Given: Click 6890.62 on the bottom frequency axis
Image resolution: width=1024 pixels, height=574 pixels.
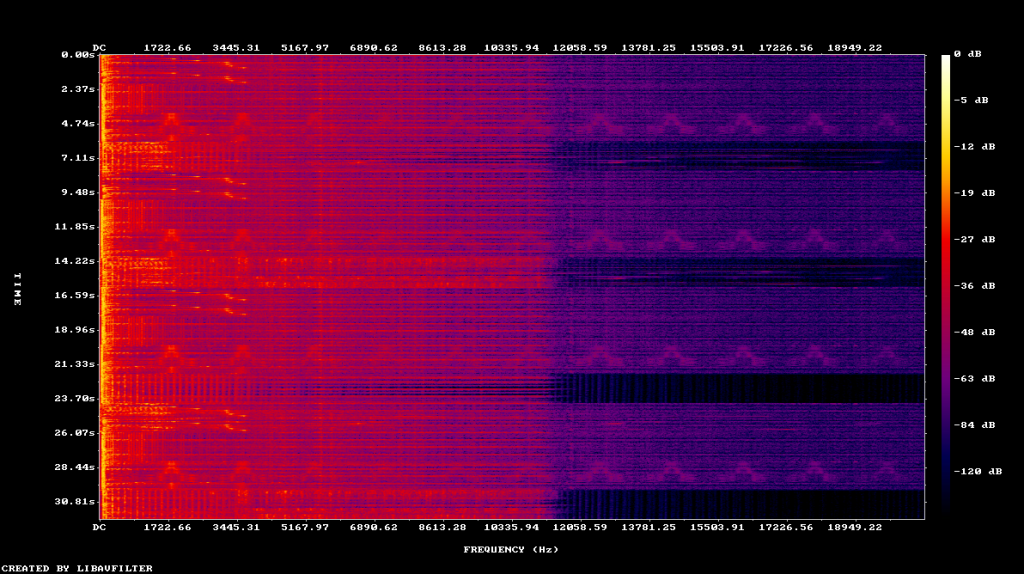Looking at the screenshot, I should point(374,527).
